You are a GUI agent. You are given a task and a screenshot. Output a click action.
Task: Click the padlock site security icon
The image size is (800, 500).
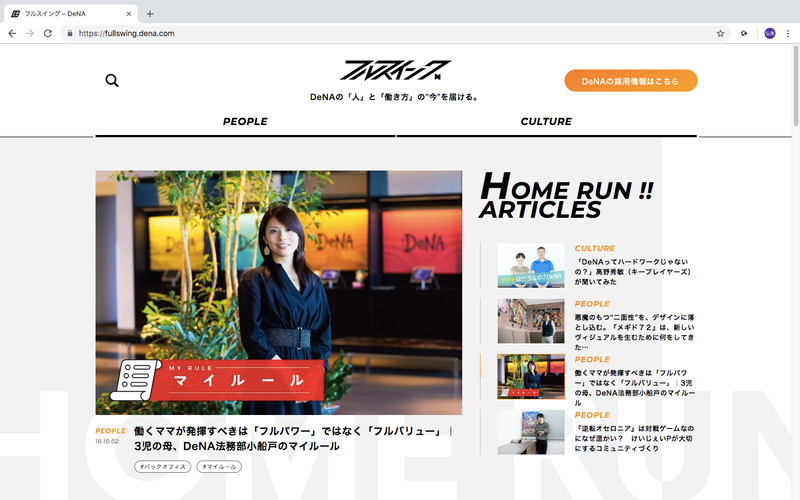(x=70, y=33)
